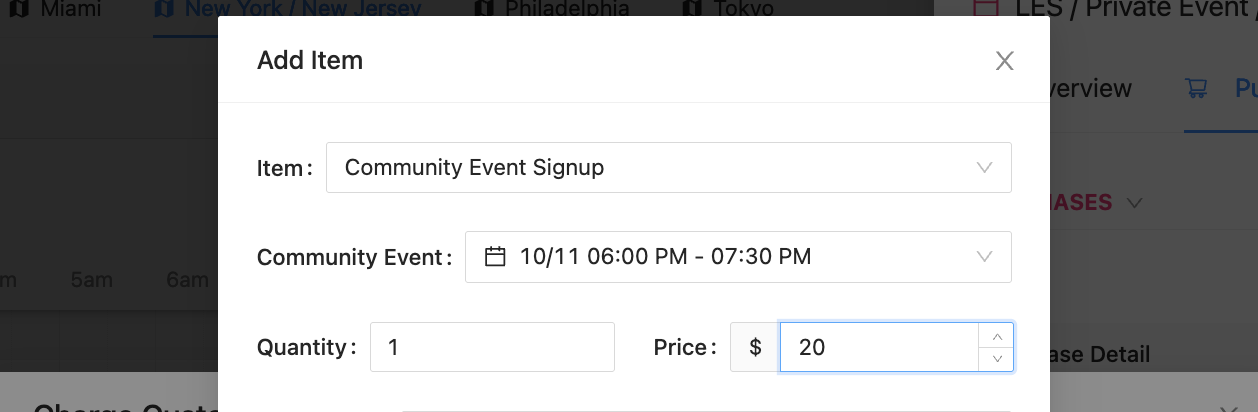The width and height of the screenshot is (1258, 412).
Task: Click the 6am time label
Action: [187, 280]
